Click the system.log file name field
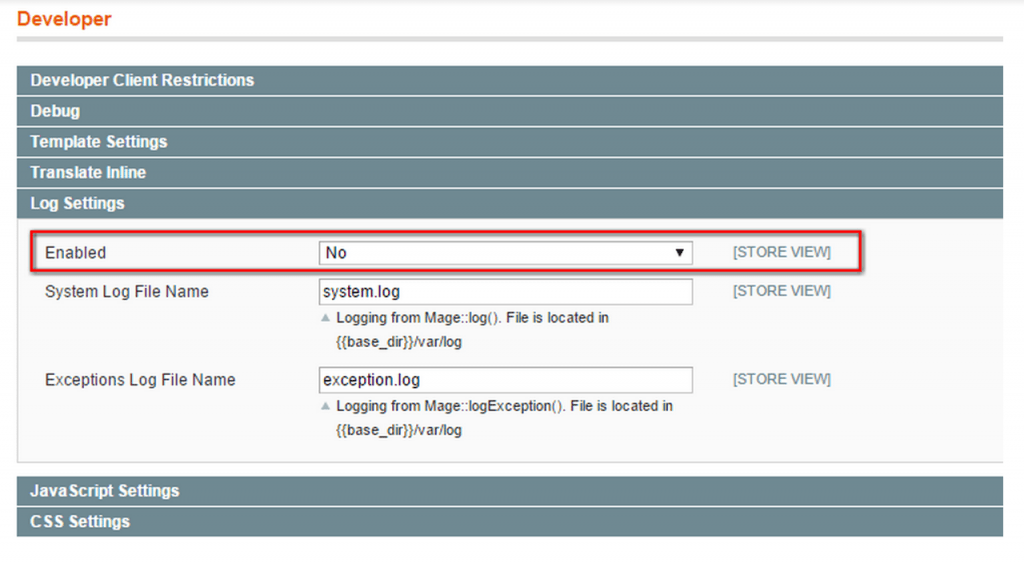The width and height of the screenshot is (1024, 563). pyautogui.click(x=505, y=291)
